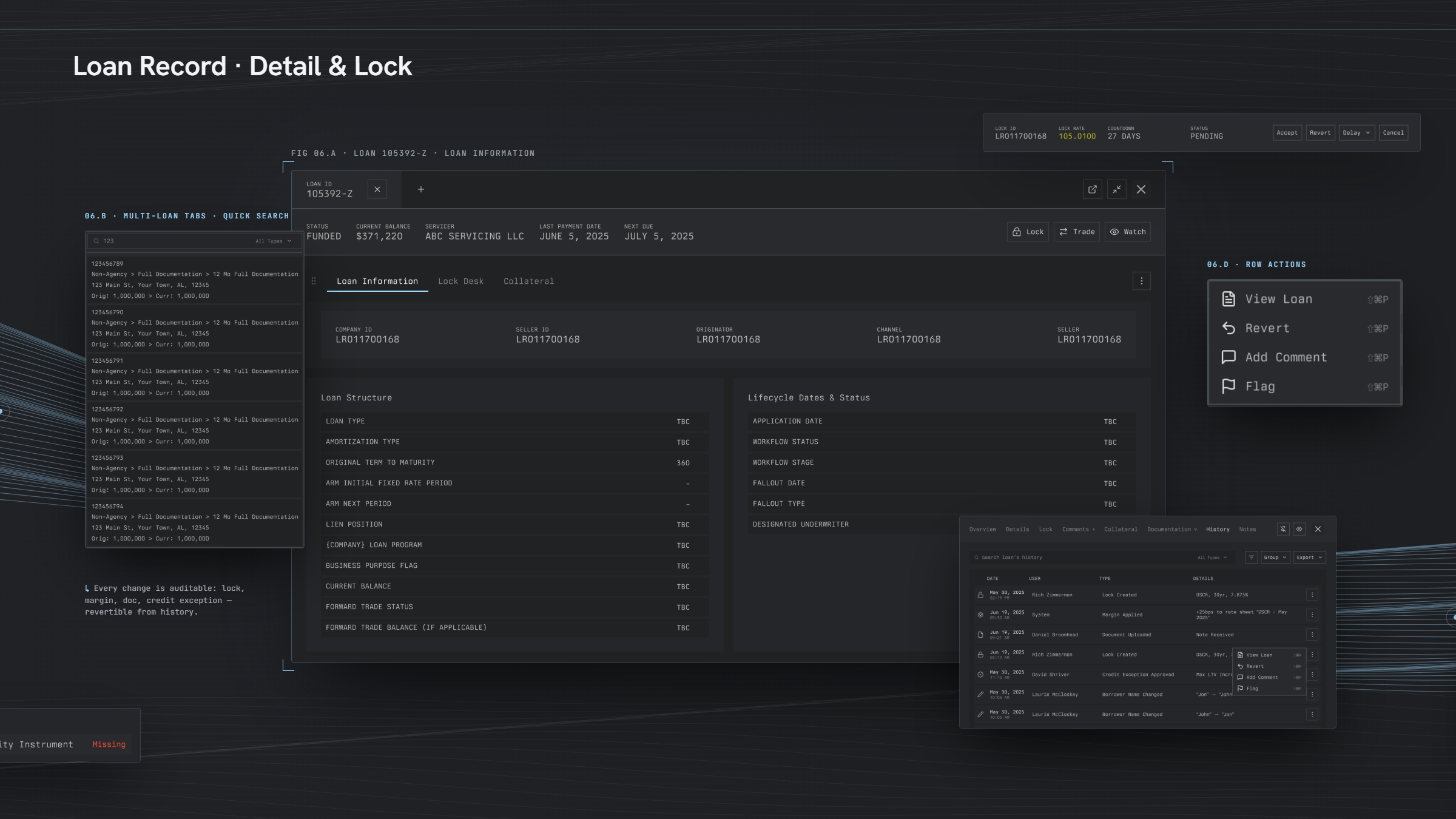
Task: Close the 105392-Z loan tab
Action: 377,189
